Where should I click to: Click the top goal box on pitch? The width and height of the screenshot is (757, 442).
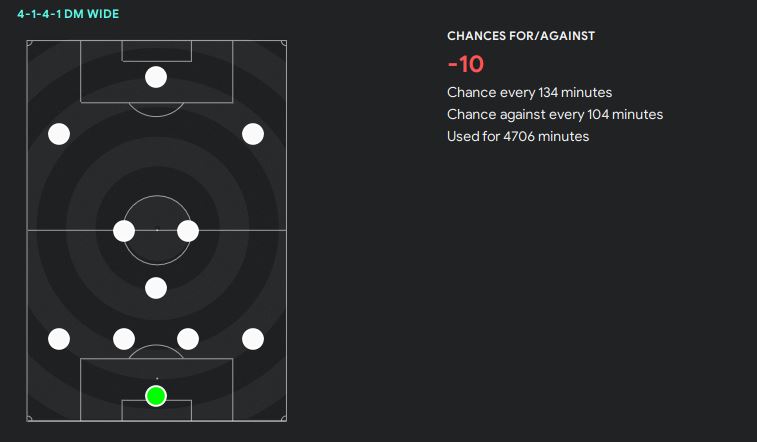(x=156, y=51)
